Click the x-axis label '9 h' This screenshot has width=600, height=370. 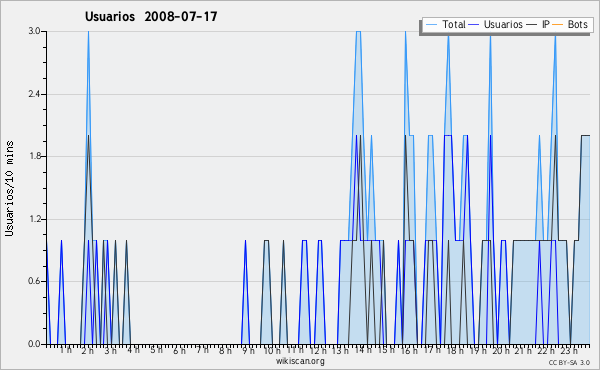coord(248,350)
